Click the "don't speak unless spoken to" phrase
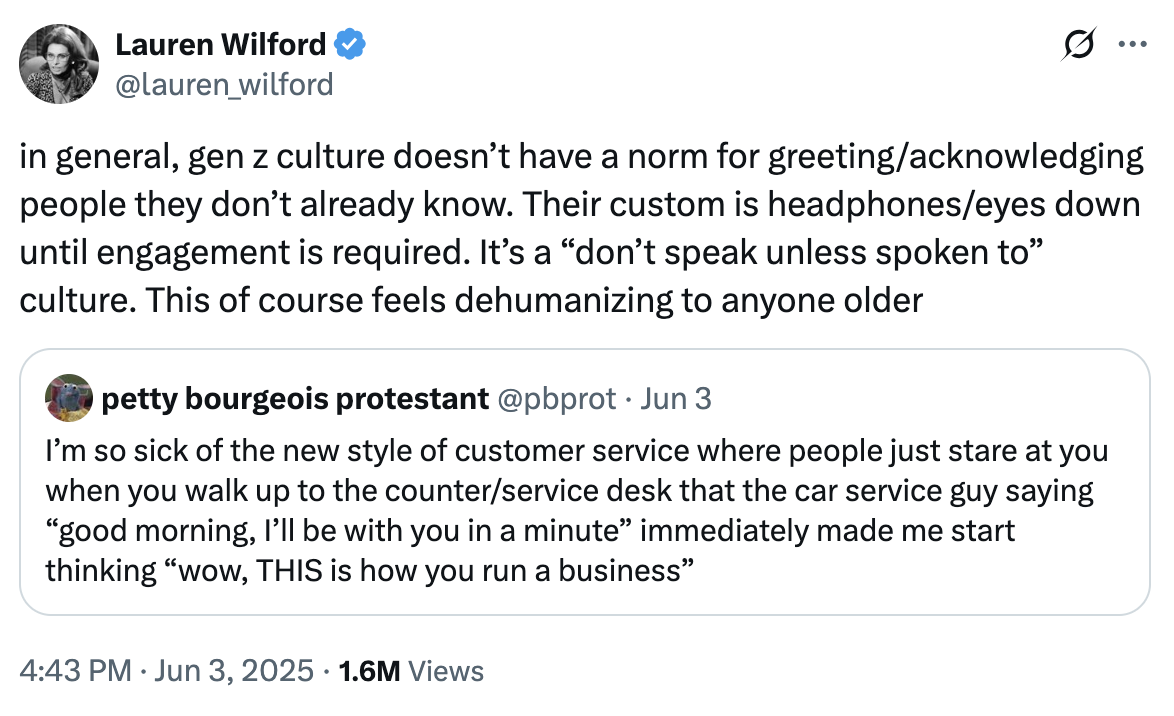 click(799, 252)
